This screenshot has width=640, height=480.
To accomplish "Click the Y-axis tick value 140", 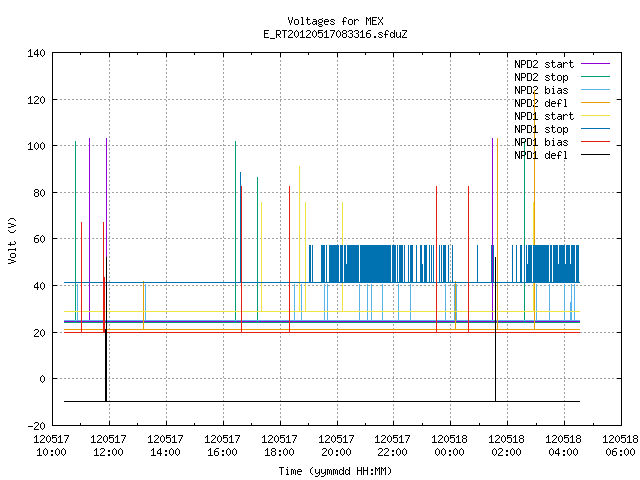I will coord(36,53).
